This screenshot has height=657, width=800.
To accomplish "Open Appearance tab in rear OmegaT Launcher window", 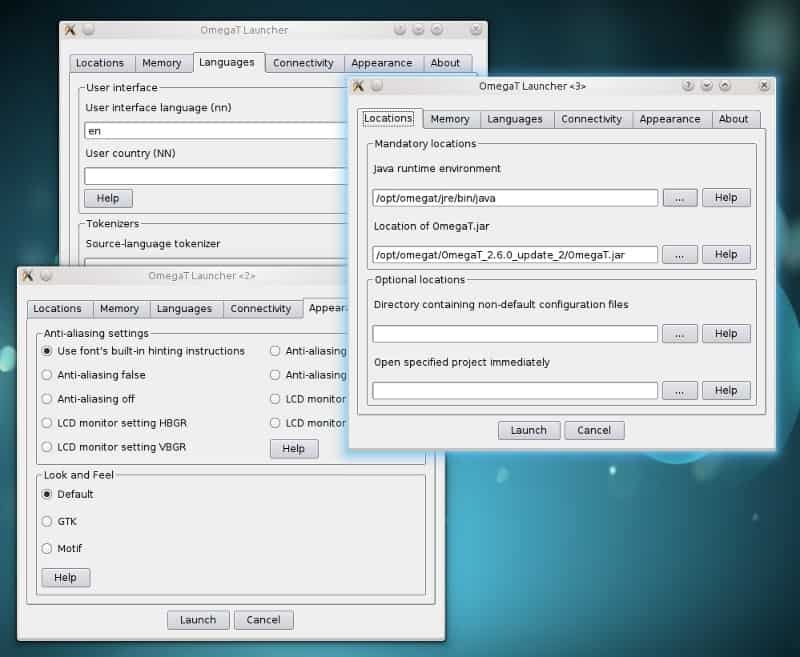I will 382,63.
